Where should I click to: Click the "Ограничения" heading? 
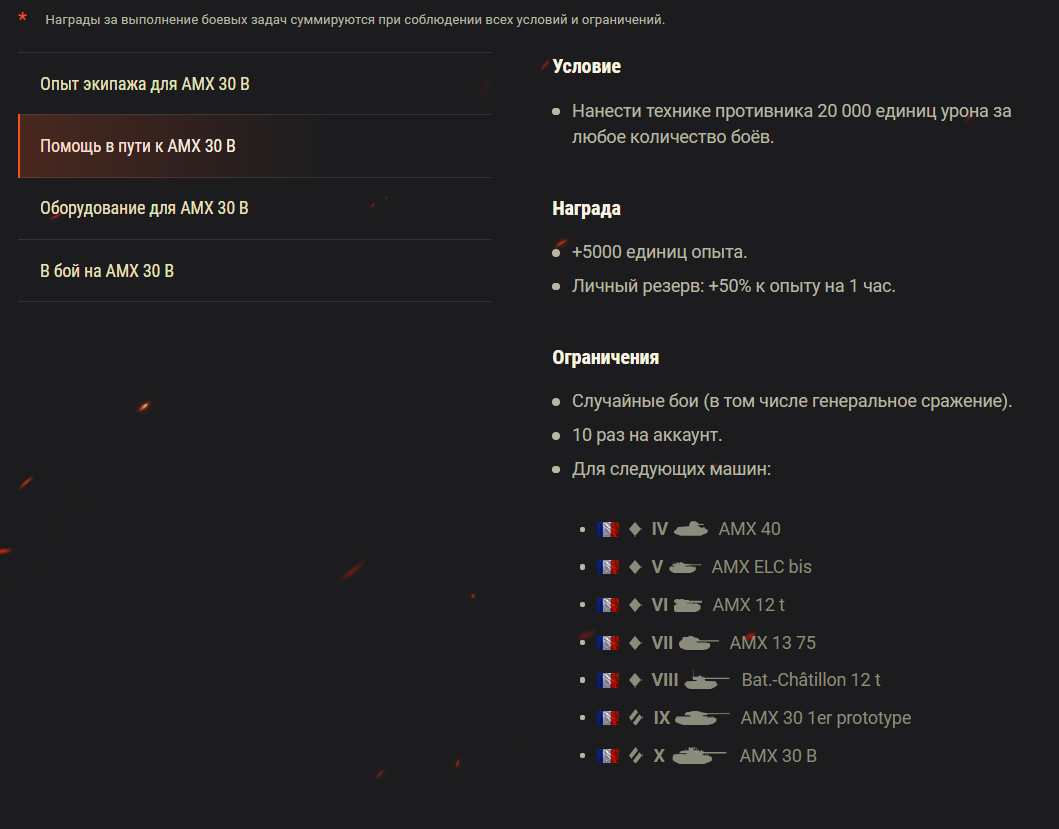(x=606, y=357)
